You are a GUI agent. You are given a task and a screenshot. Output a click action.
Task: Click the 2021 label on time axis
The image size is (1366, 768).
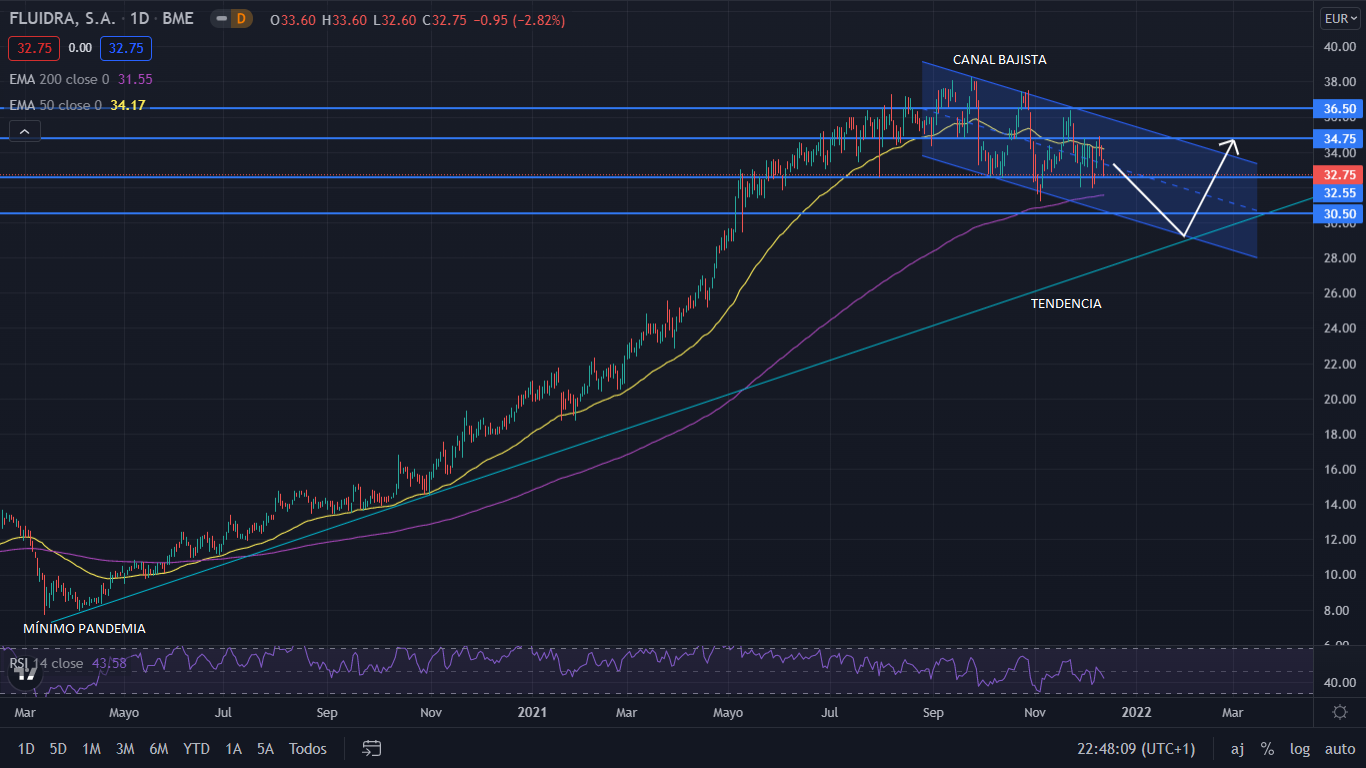pyautogui.click(x=531, y=713)
